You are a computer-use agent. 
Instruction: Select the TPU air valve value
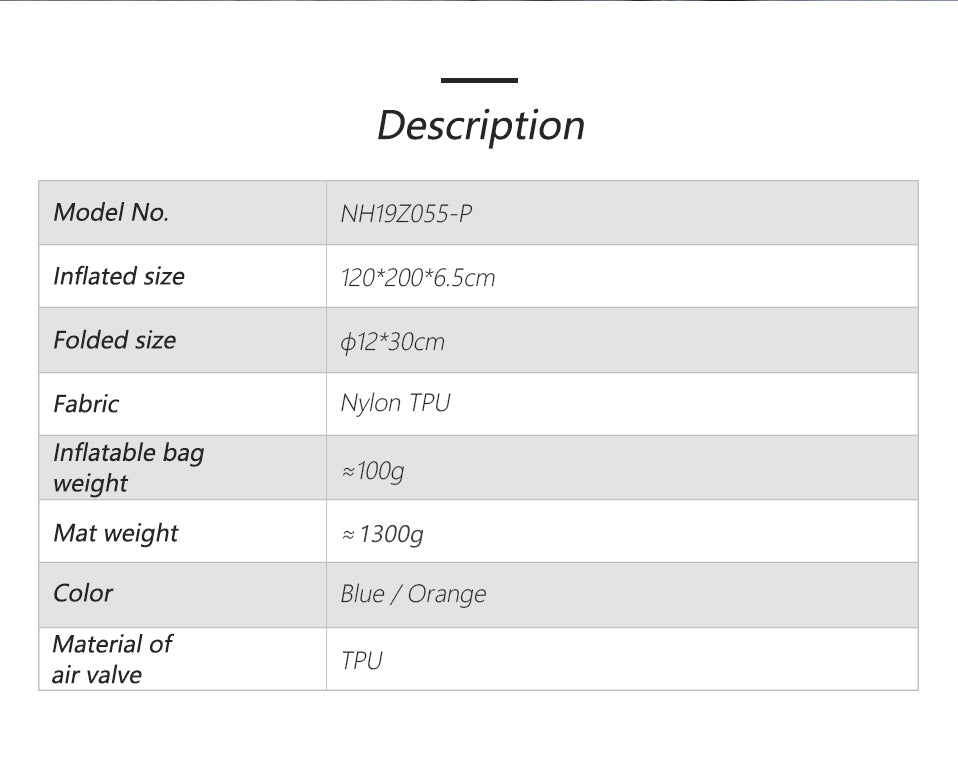[x=361, y=660]
